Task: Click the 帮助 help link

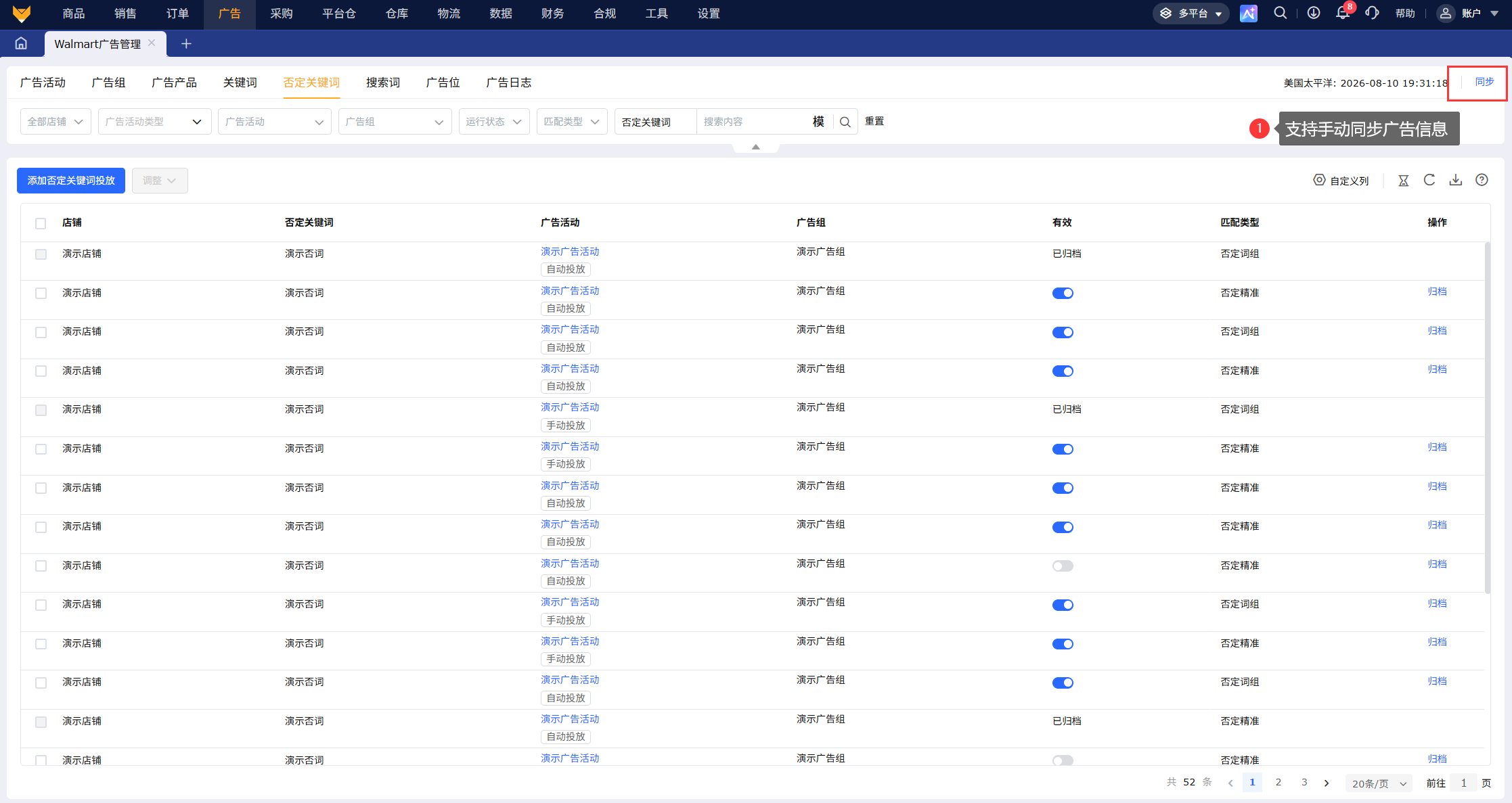Action: [1405, 14]
